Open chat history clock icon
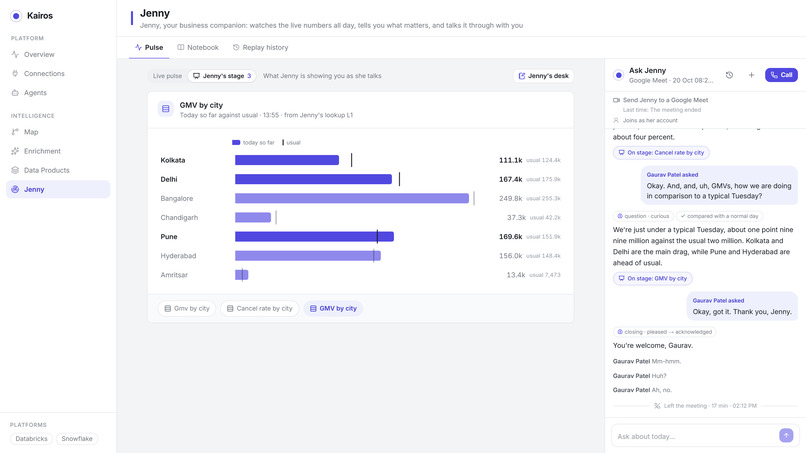Screen dimensions: 806x453 pyautogui.click(x=729, y=75)
